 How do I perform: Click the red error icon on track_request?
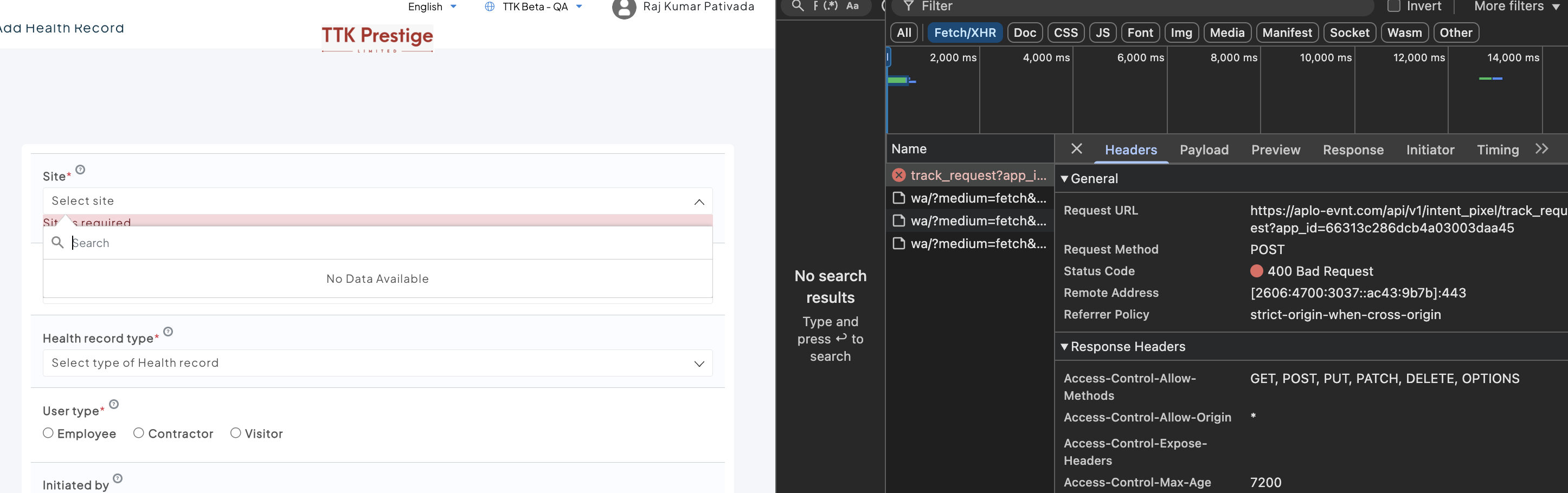coord(898,176)
